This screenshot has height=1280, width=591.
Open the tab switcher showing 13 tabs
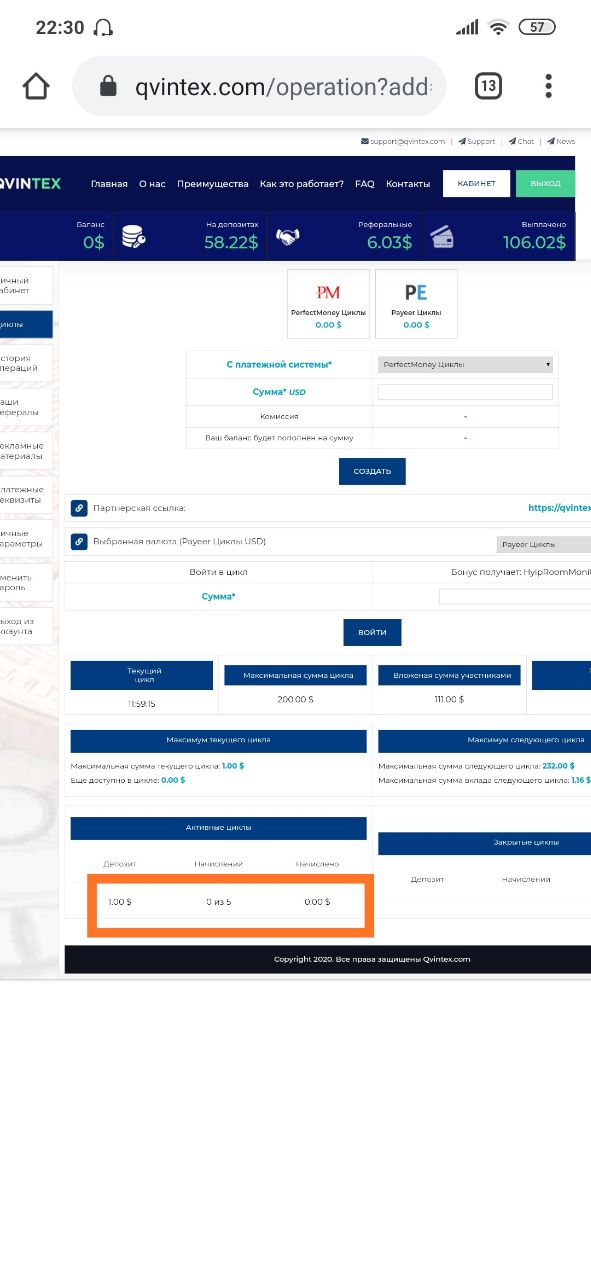tap(487, 86)
